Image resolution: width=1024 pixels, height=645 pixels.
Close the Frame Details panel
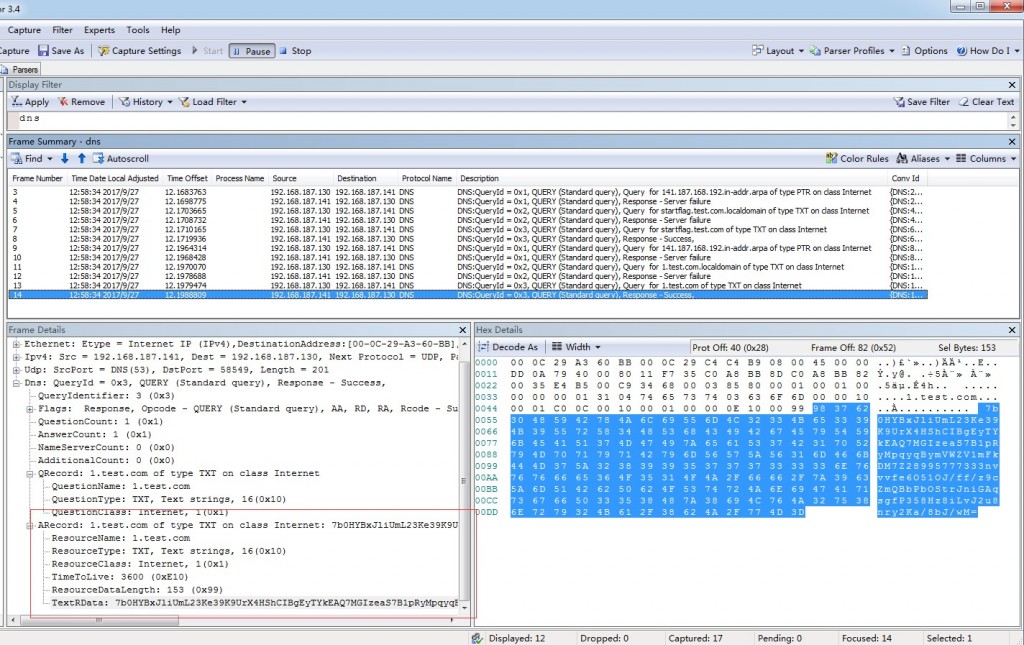pos(463,330)
